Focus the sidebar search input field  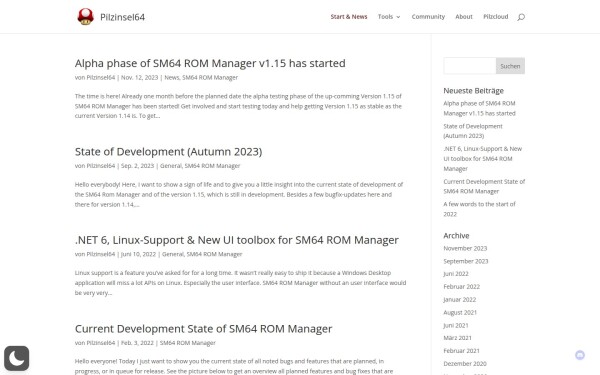click(x=470, y=66)
